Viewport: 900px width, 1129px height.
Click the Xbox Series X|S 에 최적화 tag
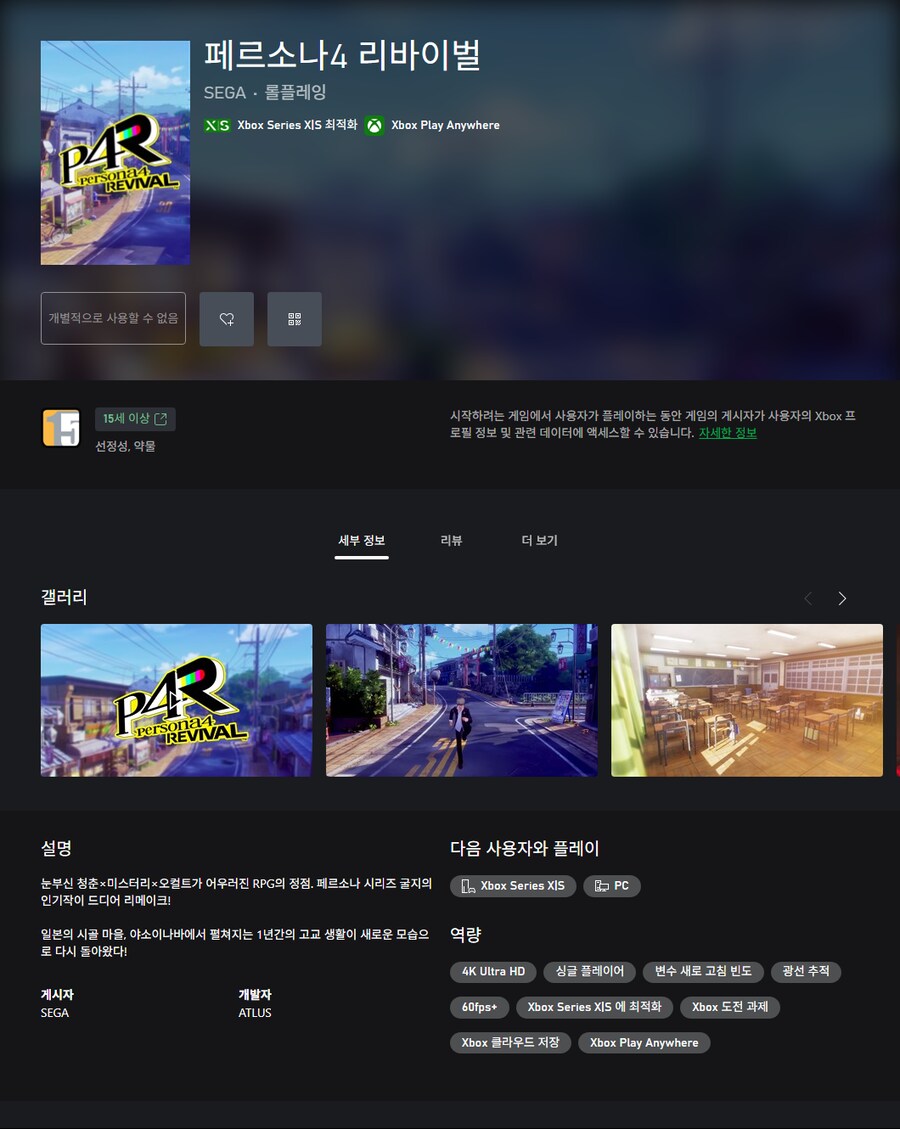594,1007
